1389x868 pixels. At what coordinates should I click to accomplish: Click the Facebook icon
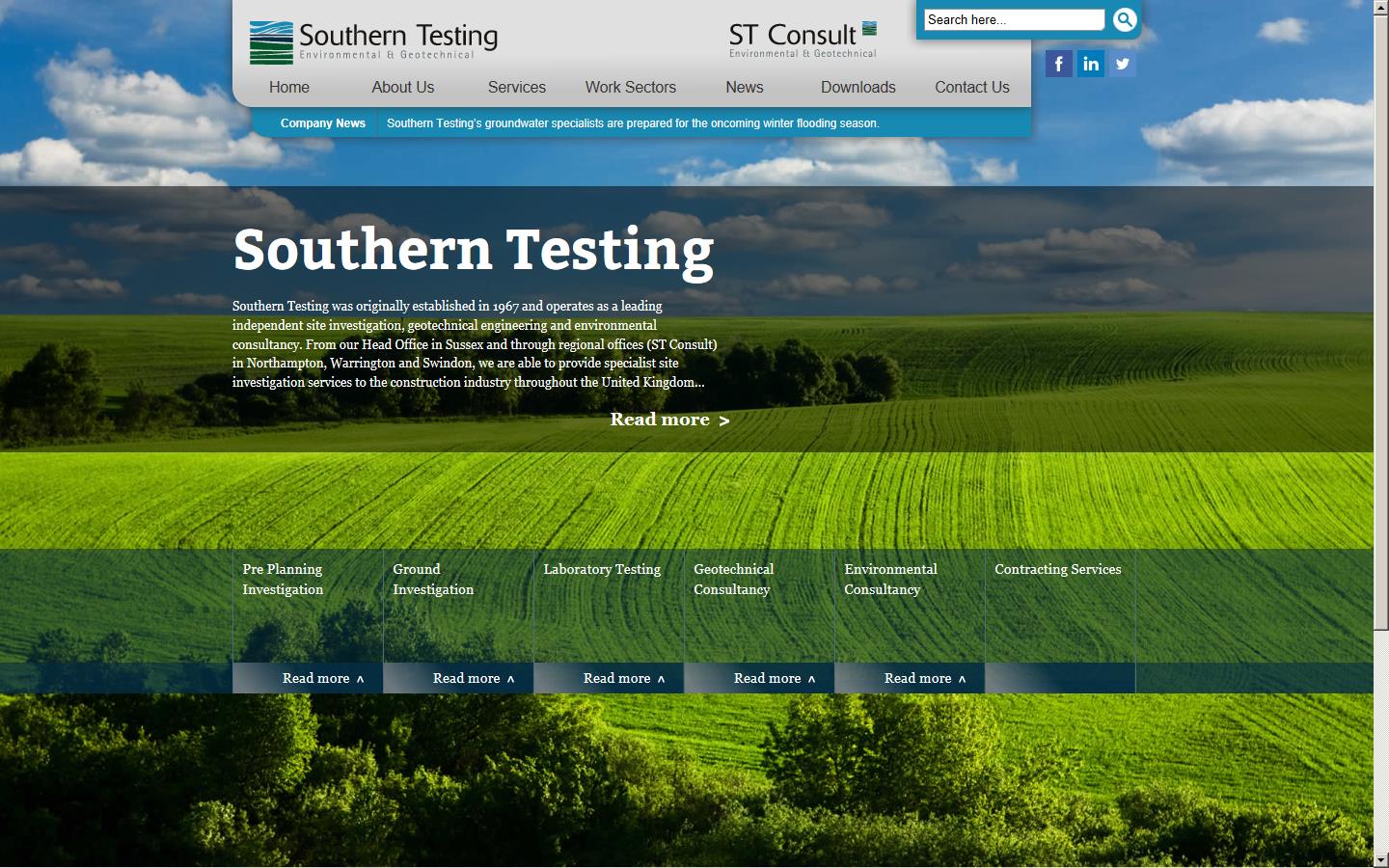pyautogui.click(x=1058, y=64)
